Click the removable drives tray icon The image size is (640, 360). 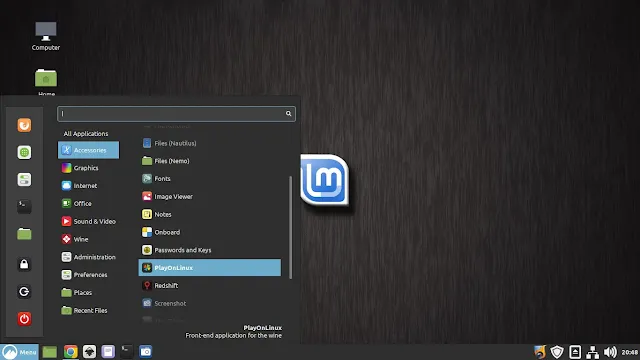pyautogui.click(x=575, y=352)
